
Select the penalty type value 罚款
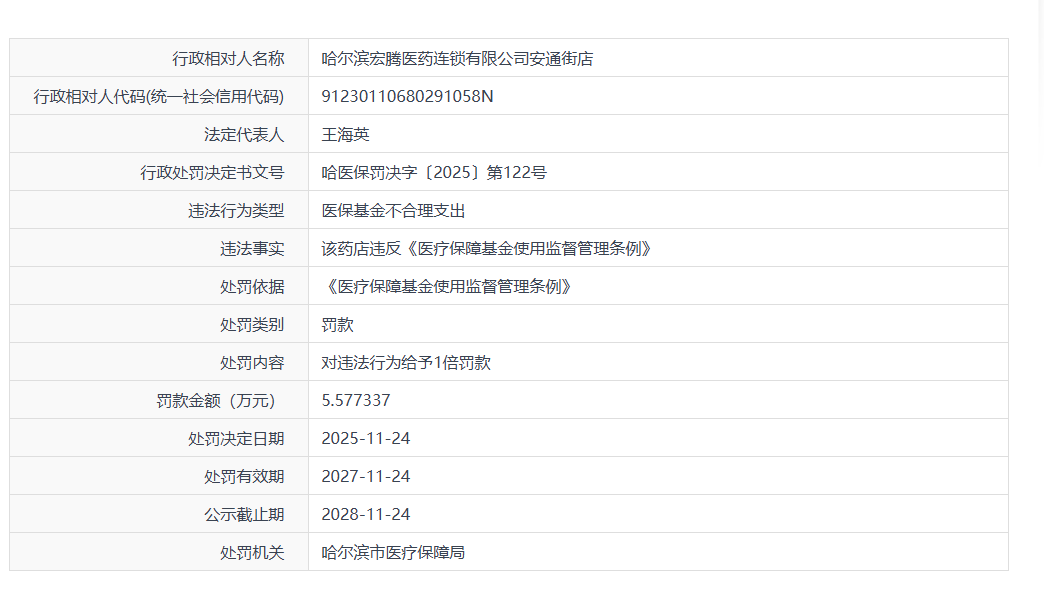tap(337, 325)
